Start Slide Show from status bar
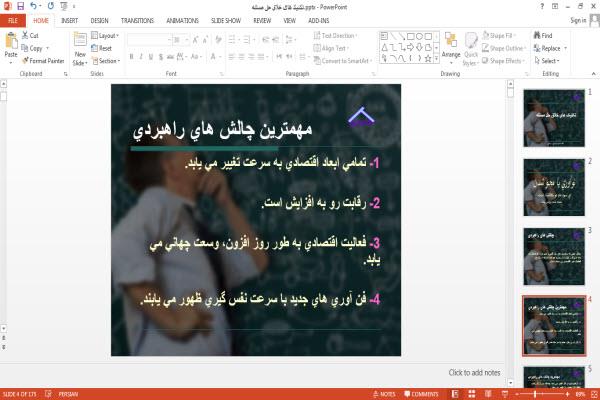This screenshot has height=400, width=600. coord(505,394)
